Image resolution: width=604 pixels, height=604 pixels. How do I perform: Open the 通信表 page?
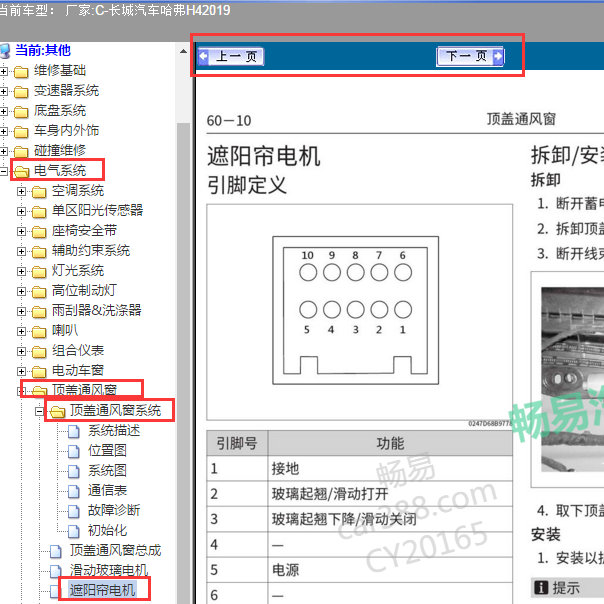[x=107, y=490]
